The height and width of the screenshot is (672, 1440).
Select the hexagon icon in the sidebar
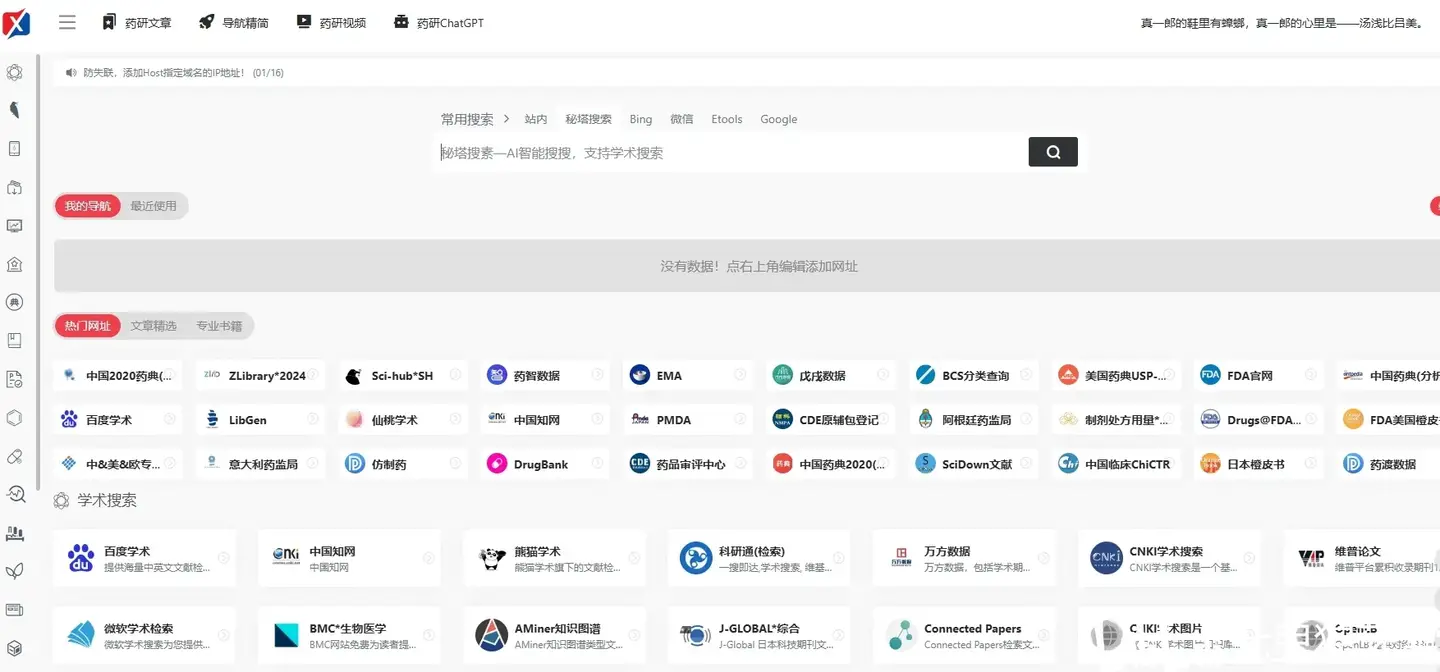click(15, 417)
